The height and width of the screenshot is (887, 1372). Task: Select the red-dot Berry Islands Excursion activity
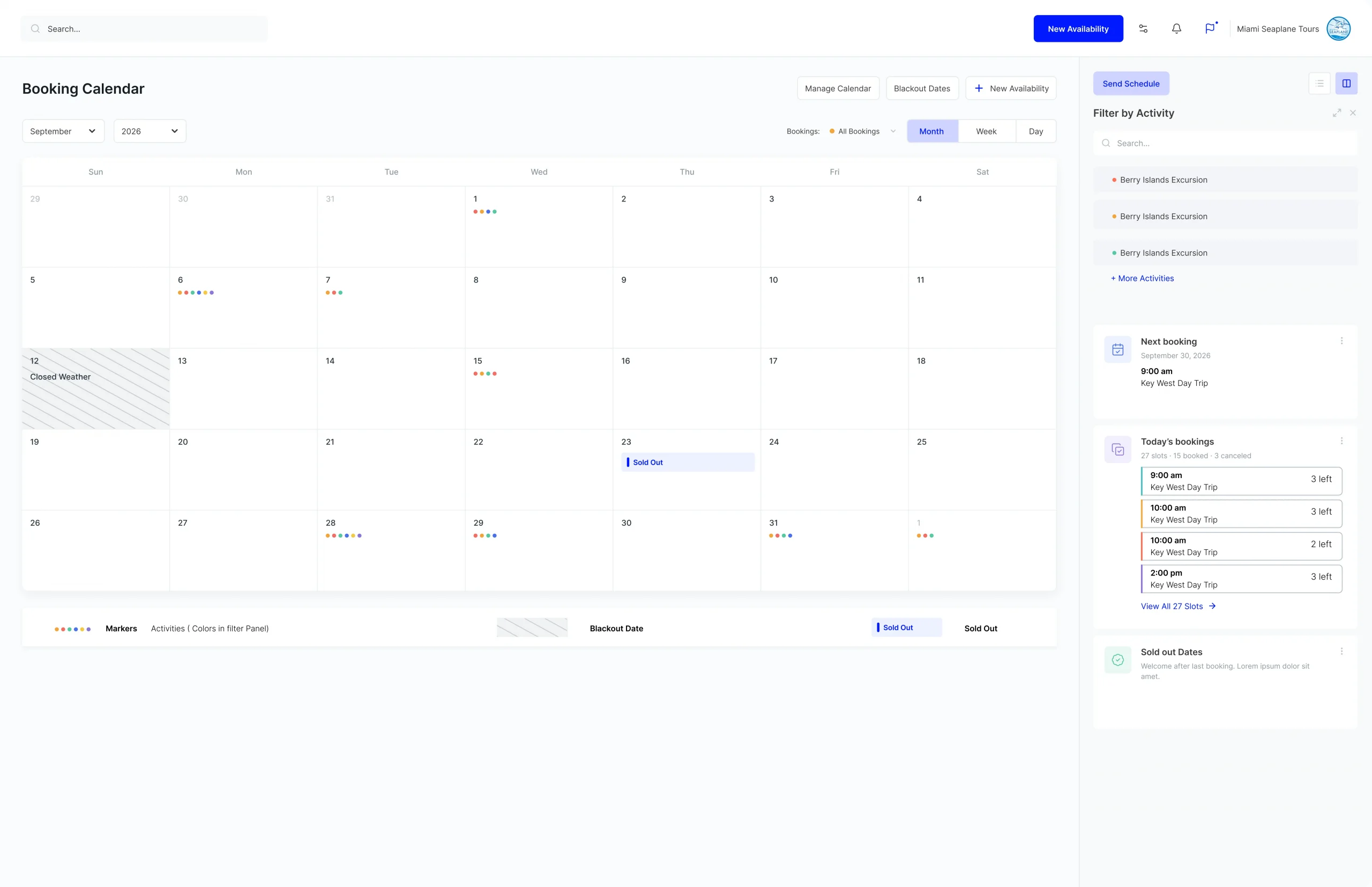coord(1225,180)
